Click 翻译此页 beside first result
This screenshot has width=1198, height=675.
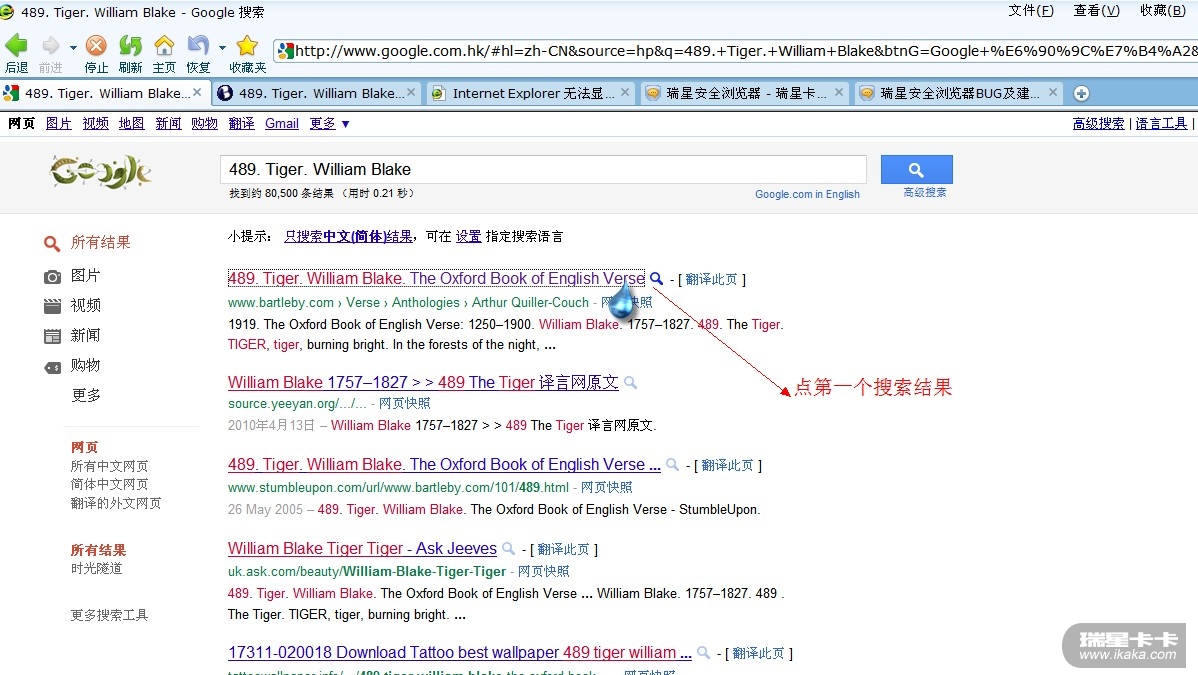[711, 280]
